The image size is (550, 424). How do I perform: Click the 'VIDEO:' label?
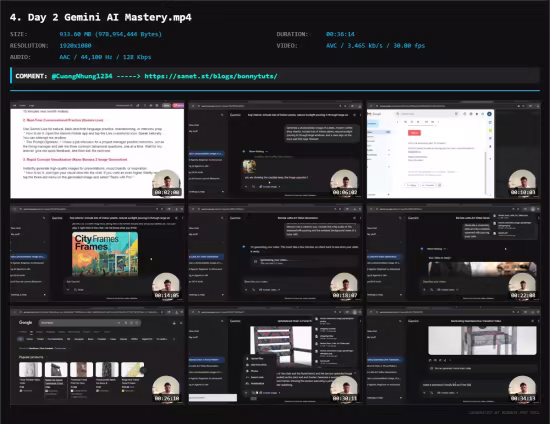[287, 46]
